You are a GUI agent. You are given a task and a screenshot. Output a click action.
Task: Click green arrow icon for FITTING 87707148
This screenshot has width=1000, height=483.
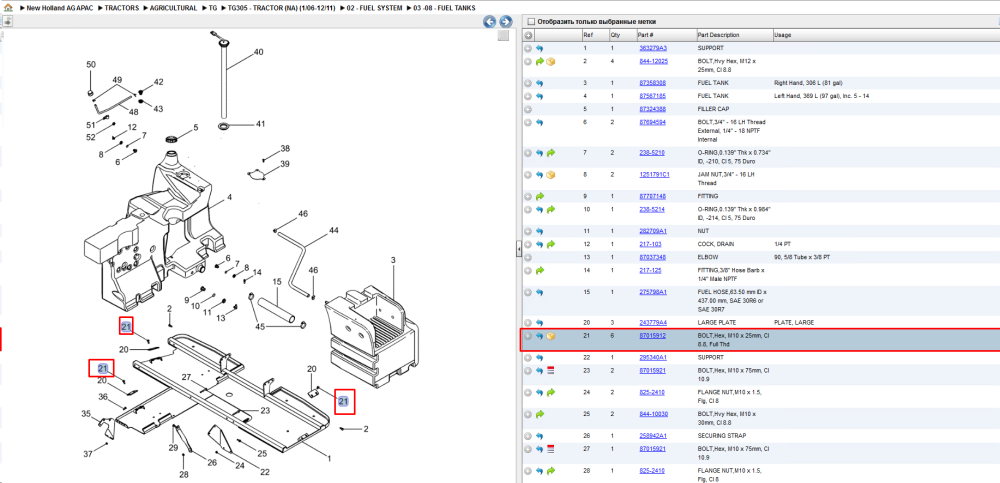coord(540,197)
